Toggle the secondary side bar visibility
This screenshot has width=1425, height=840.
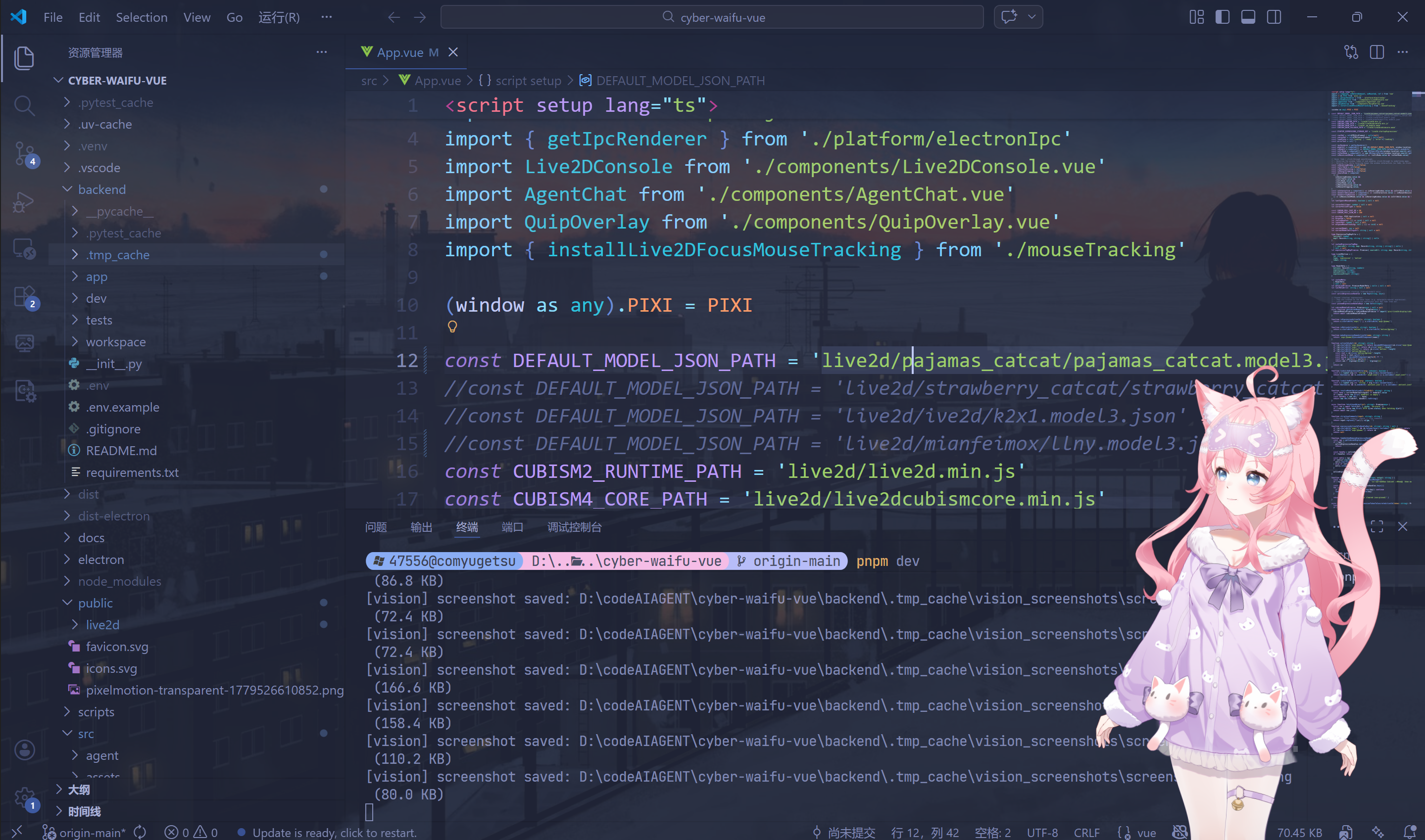(1274, 17)
